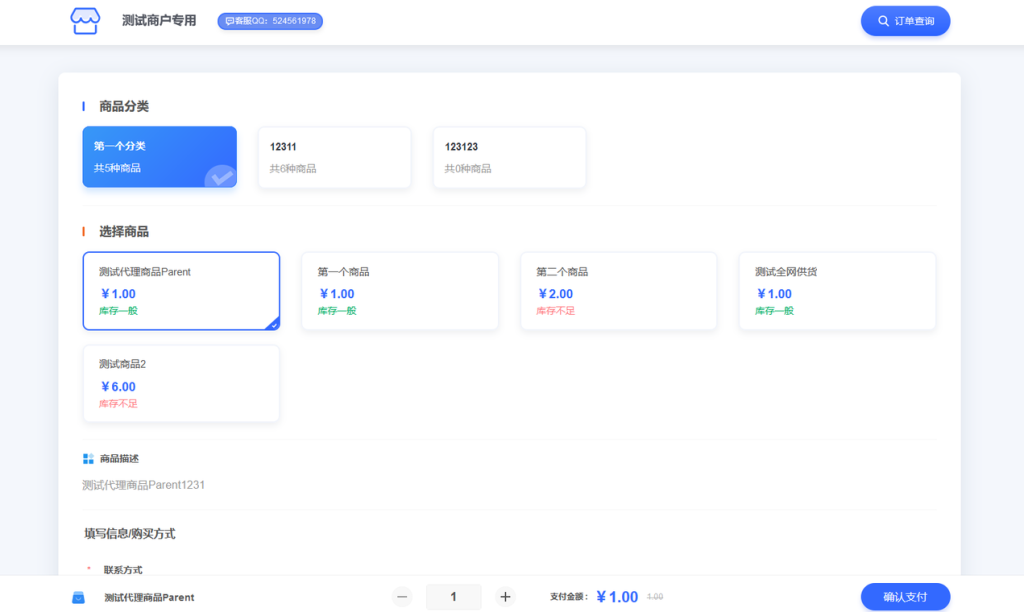
Task: Click the corner checkmark on selected product
Action: (x=273, y=324)
